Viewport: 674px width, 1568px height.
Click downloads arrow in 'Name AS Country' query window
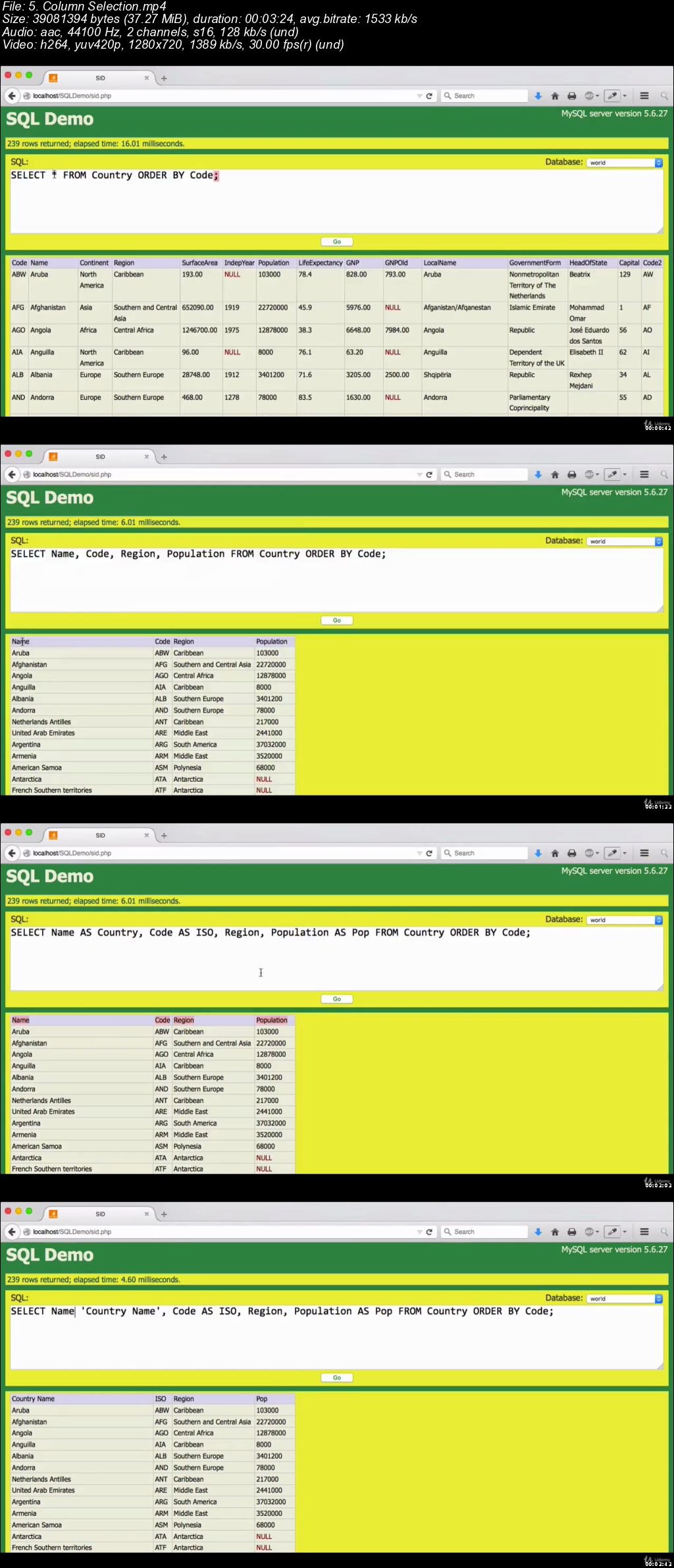(x=538, y=853)
